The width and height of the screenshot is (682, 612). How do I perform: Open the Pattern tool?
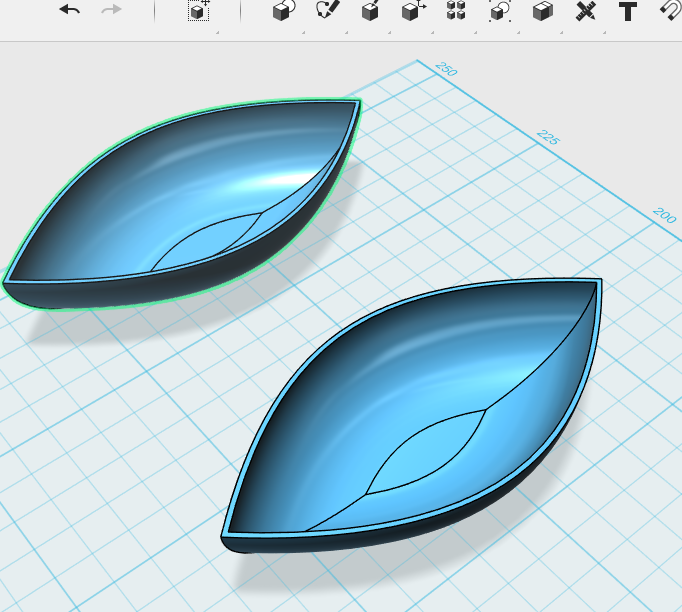click(x=456, y=10)
